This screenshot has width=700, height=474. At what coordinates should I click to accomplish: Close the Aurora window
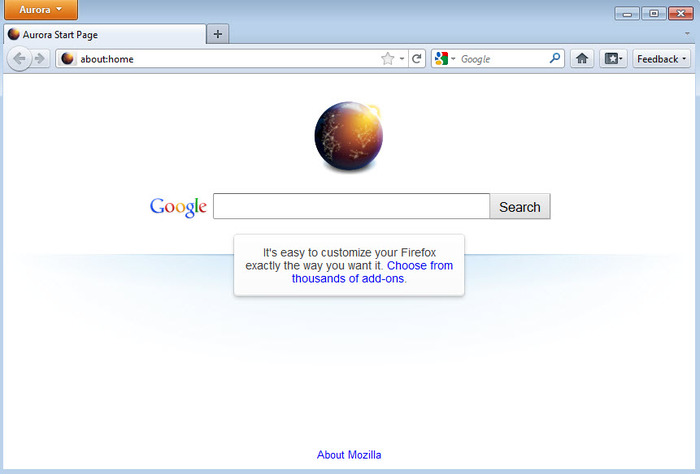pyautogui.click(x=681, y=13)
